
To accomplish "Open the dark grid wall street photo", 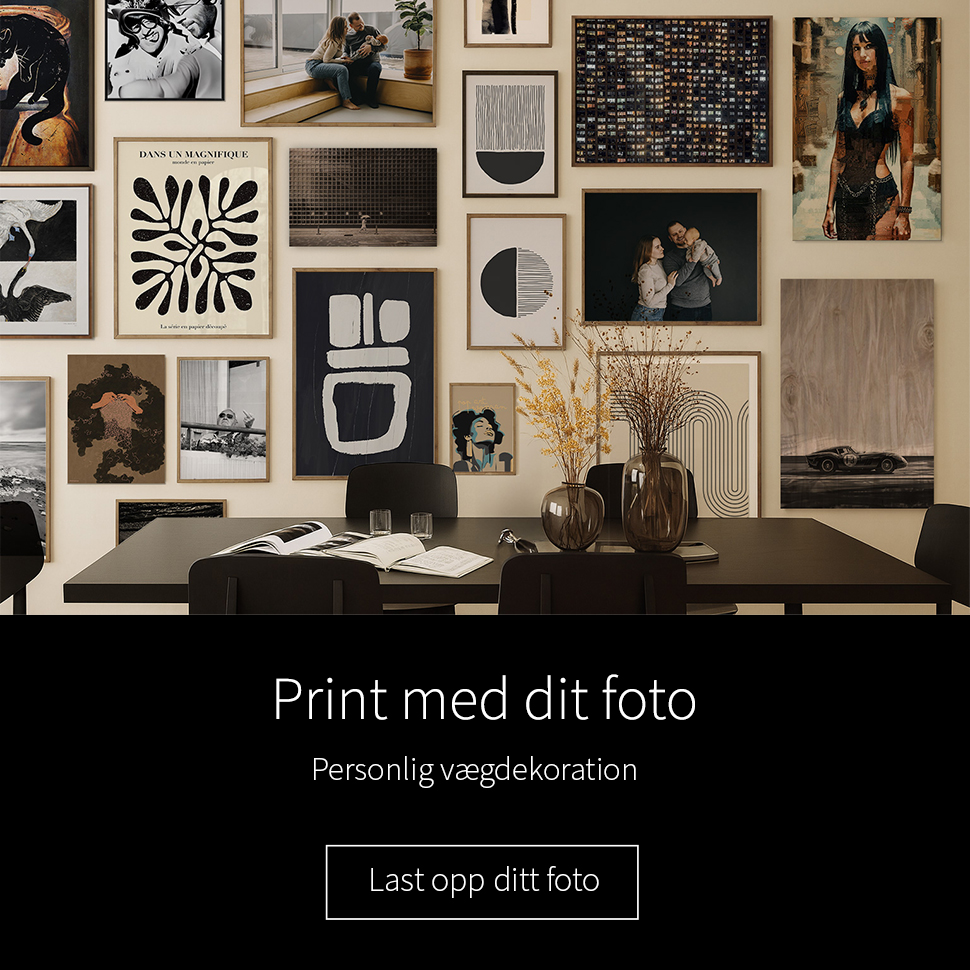I will pos(363,197).
